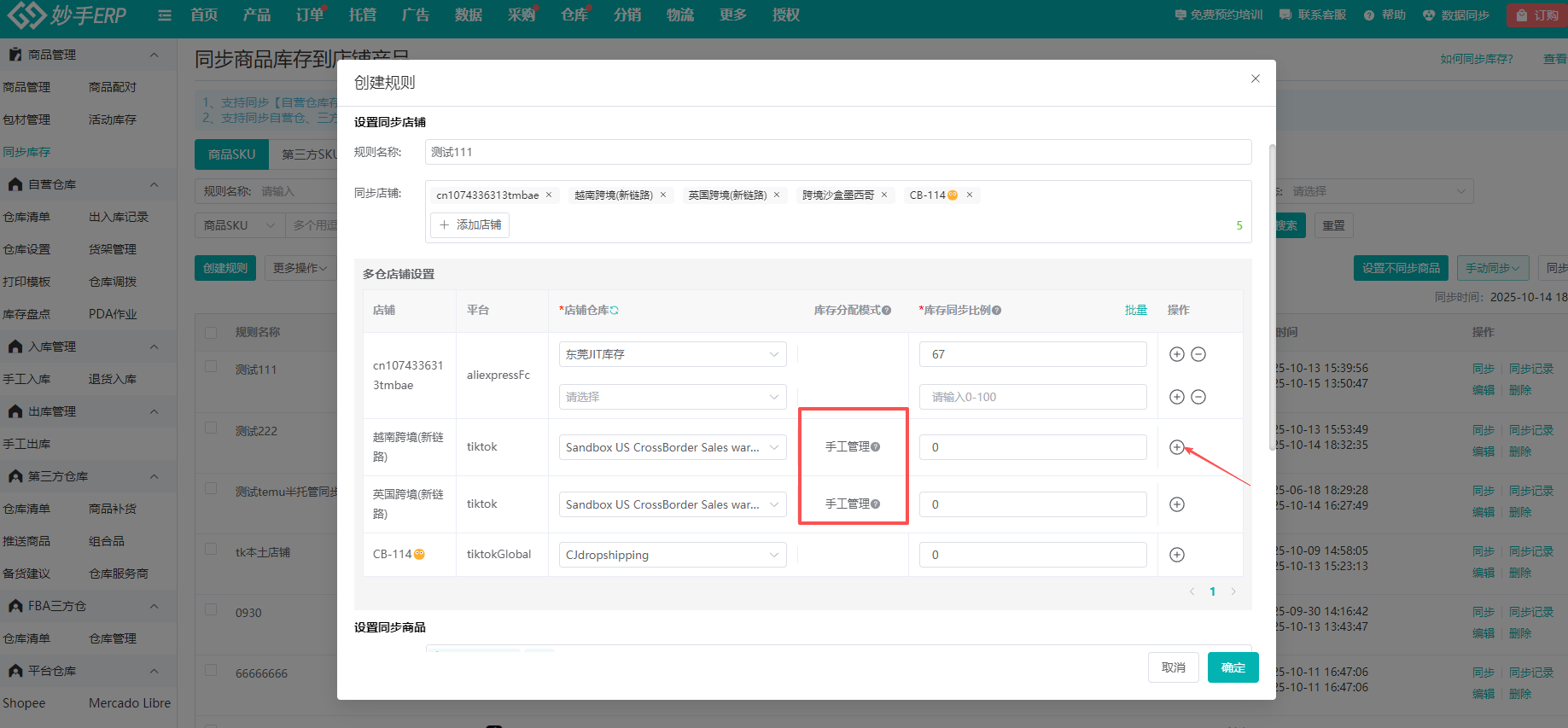Image resolution: width=1568 pixels, height=728 pixels.
Task: Click plus icon in 英国跨境 tiktok row
Action: pos(1176,504)
